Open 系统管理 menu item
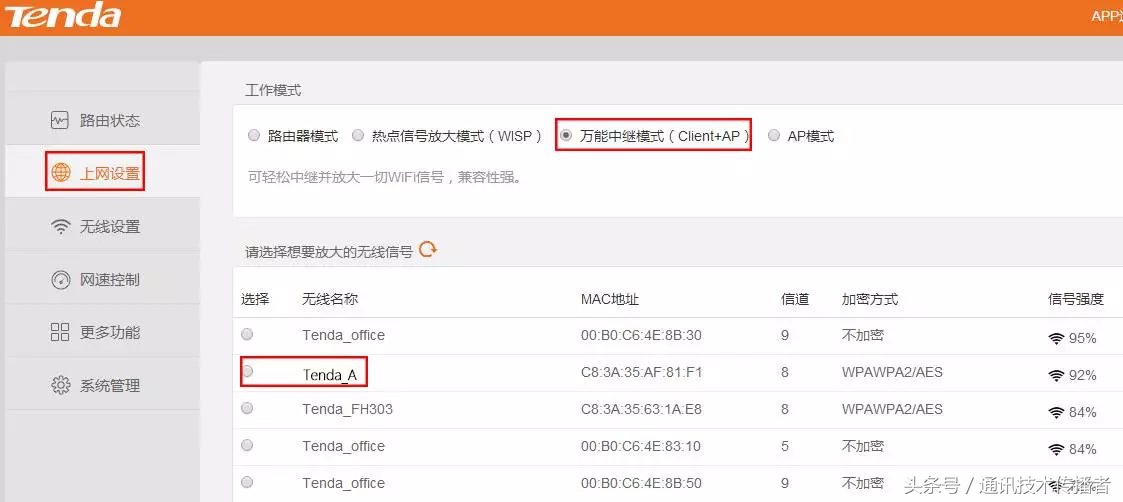The width and height of the screenshot is (1123, 502). coord(102,383)
